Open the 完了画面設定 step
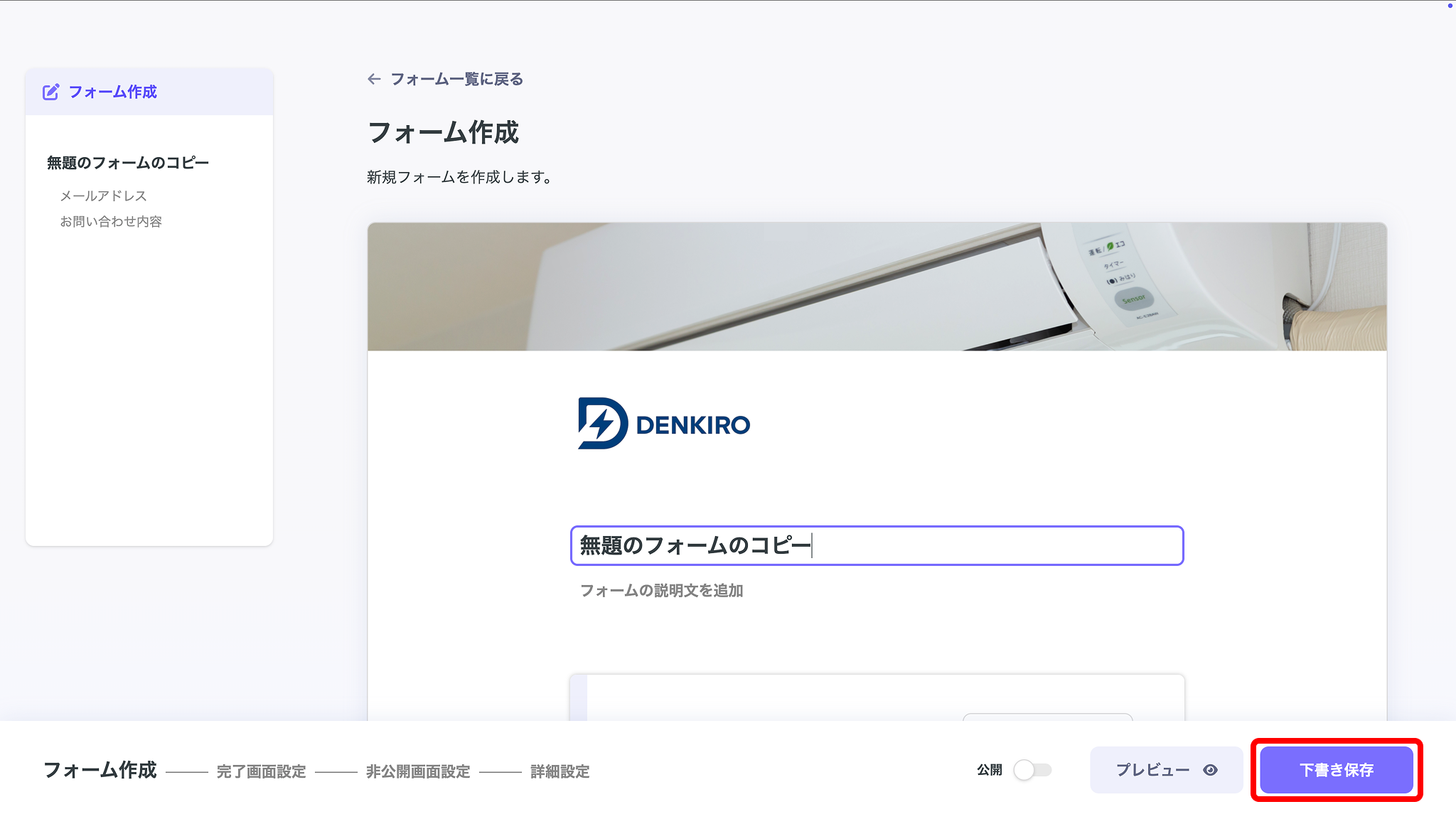Image resolution: width=1456 pixels, height=819 pixels. click(x=260, y=771)
